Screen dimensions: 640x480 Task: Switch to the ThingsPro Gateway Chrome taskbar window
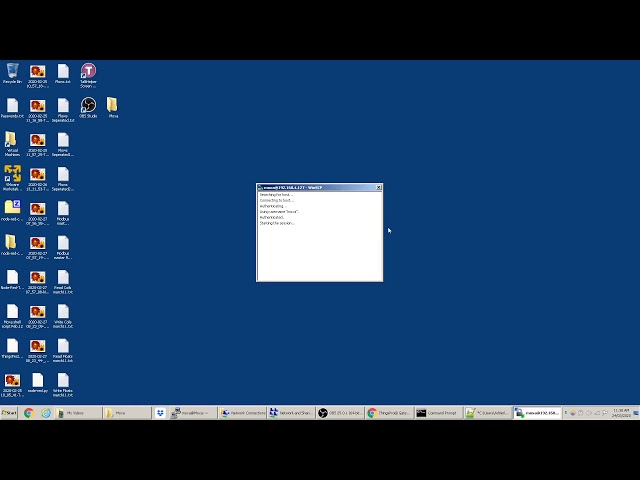[x=389, y=413]
